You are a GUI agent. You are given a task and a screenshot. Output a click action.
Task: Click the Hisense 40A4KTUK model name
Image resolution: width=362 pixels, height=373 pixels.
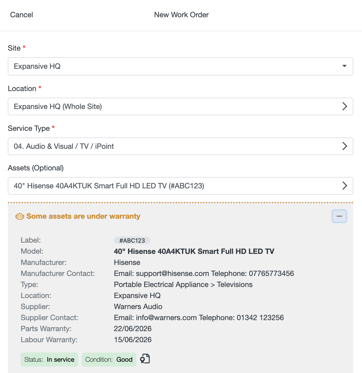pos(194,251)
